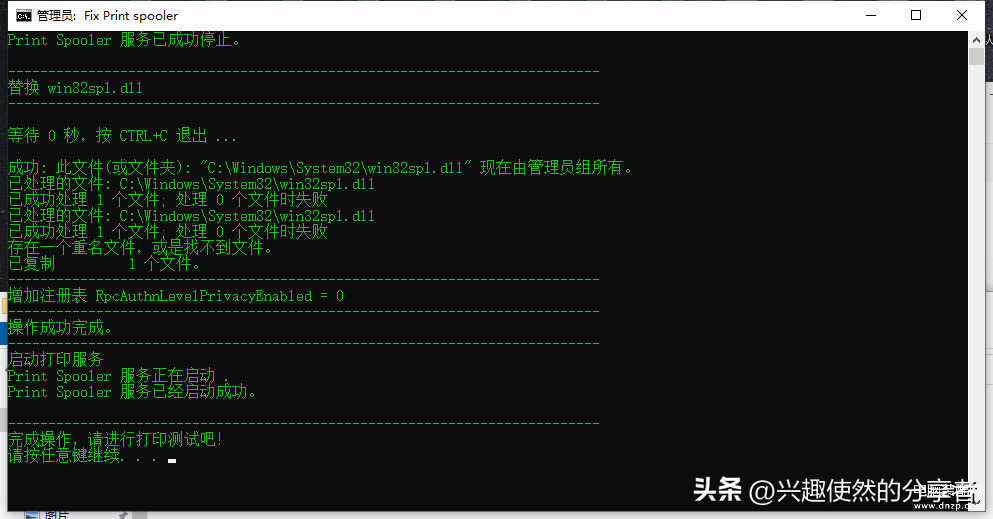Click the 'RpcAuthnLevelPrivacyEnabled = 0' registry line
The image size is (993, 519).
(175, 296)
